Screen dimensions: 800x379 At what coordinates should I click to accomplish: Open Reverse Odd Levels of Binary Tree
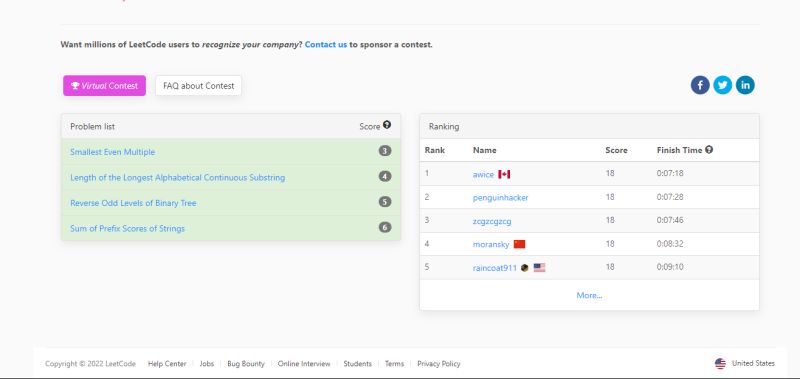pos(133,203)
